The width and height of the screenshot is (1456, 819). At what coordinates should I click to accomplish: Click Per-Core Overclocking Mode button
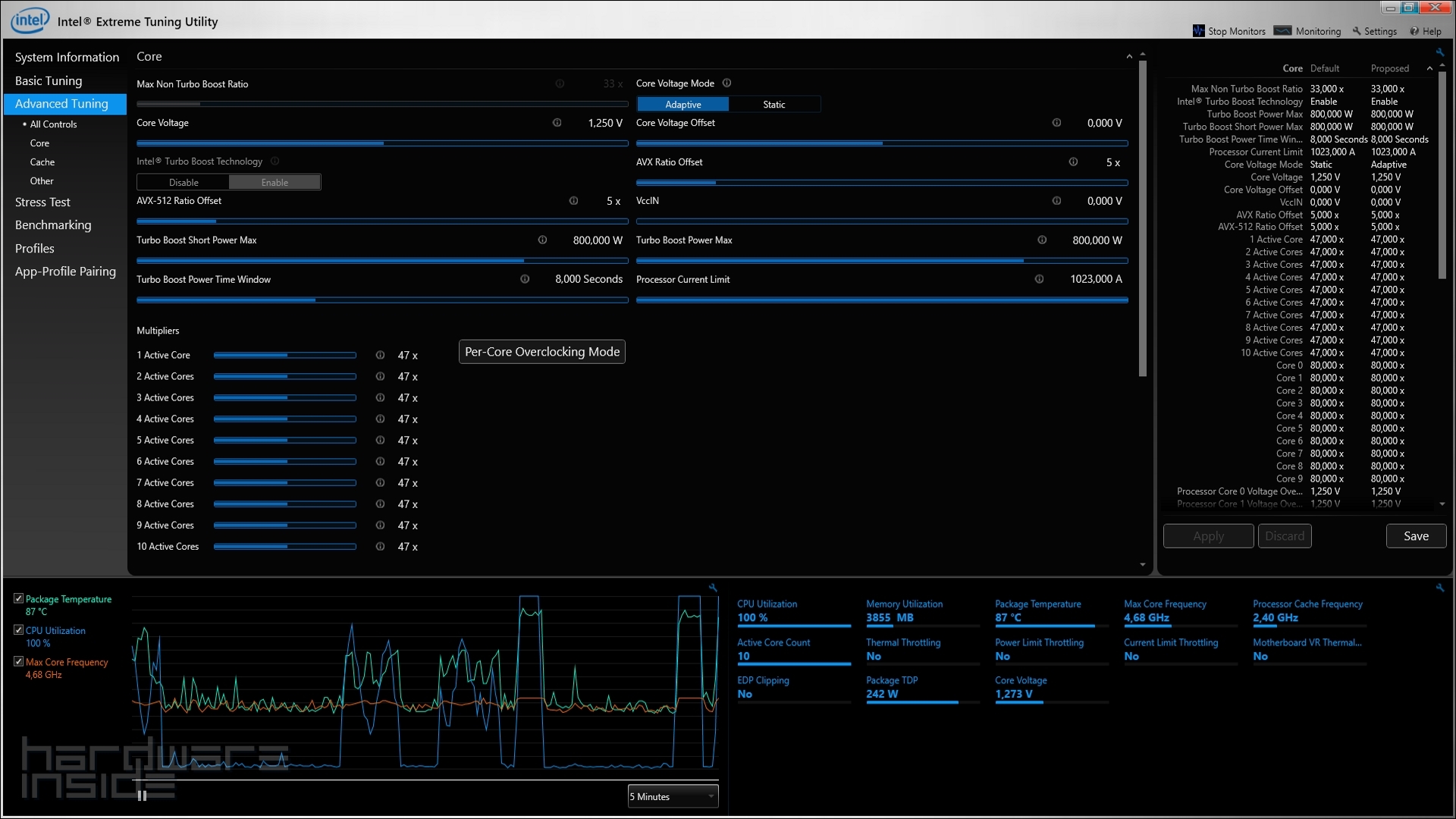point(542,352)
